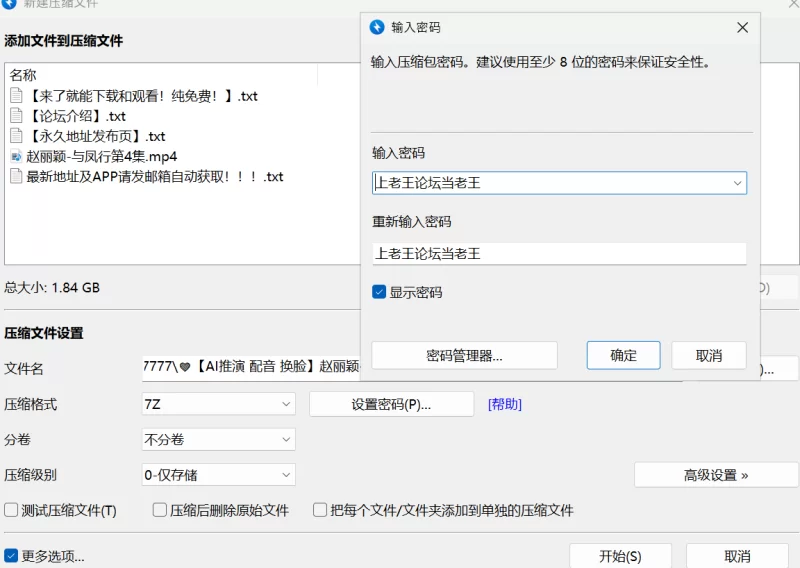Expand the password history dropdown arrow
800x568 pixels.
pos(737,183)
